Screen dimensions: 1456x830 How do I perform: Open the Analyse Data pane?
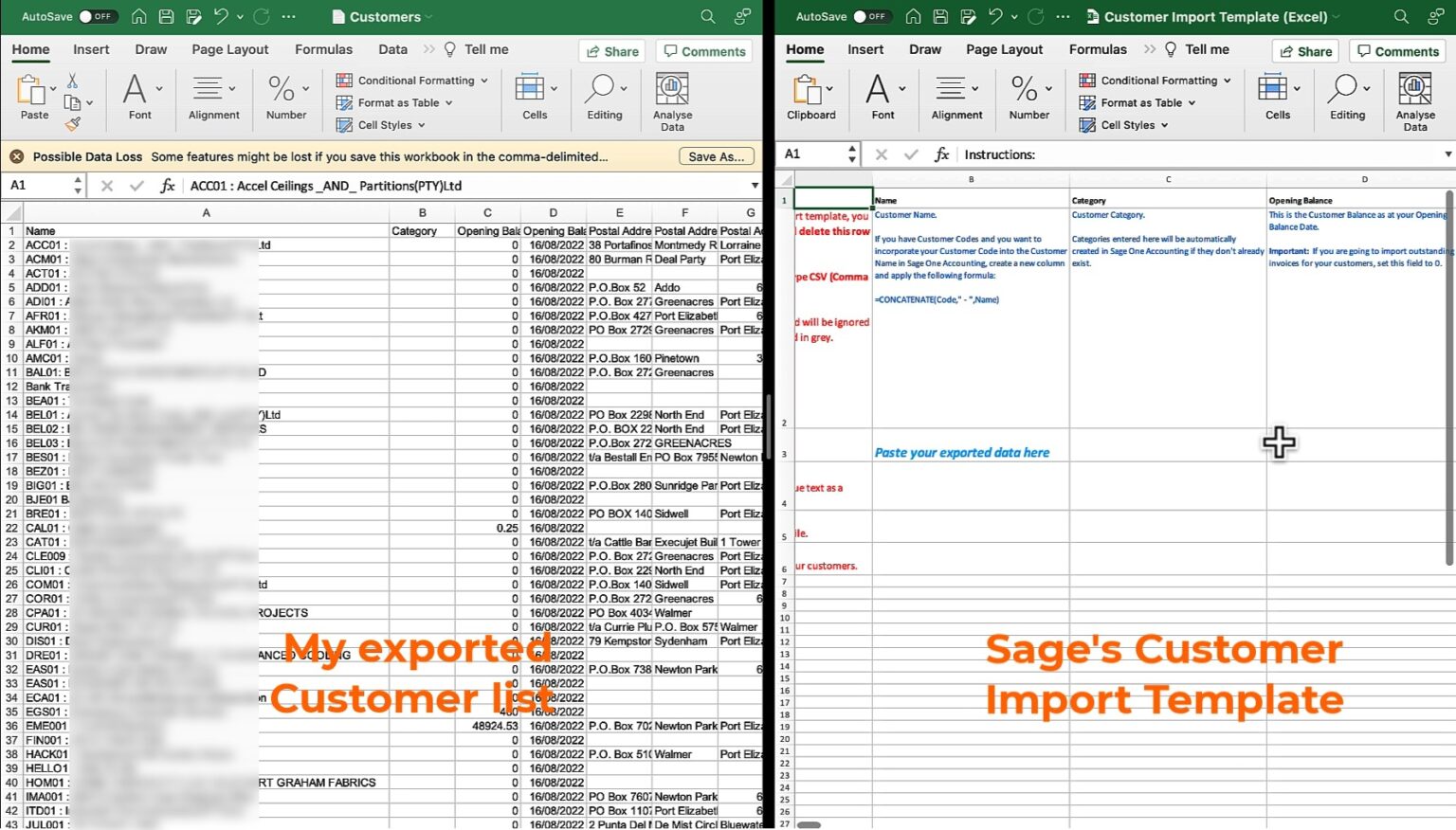click(x=672, y=99)
